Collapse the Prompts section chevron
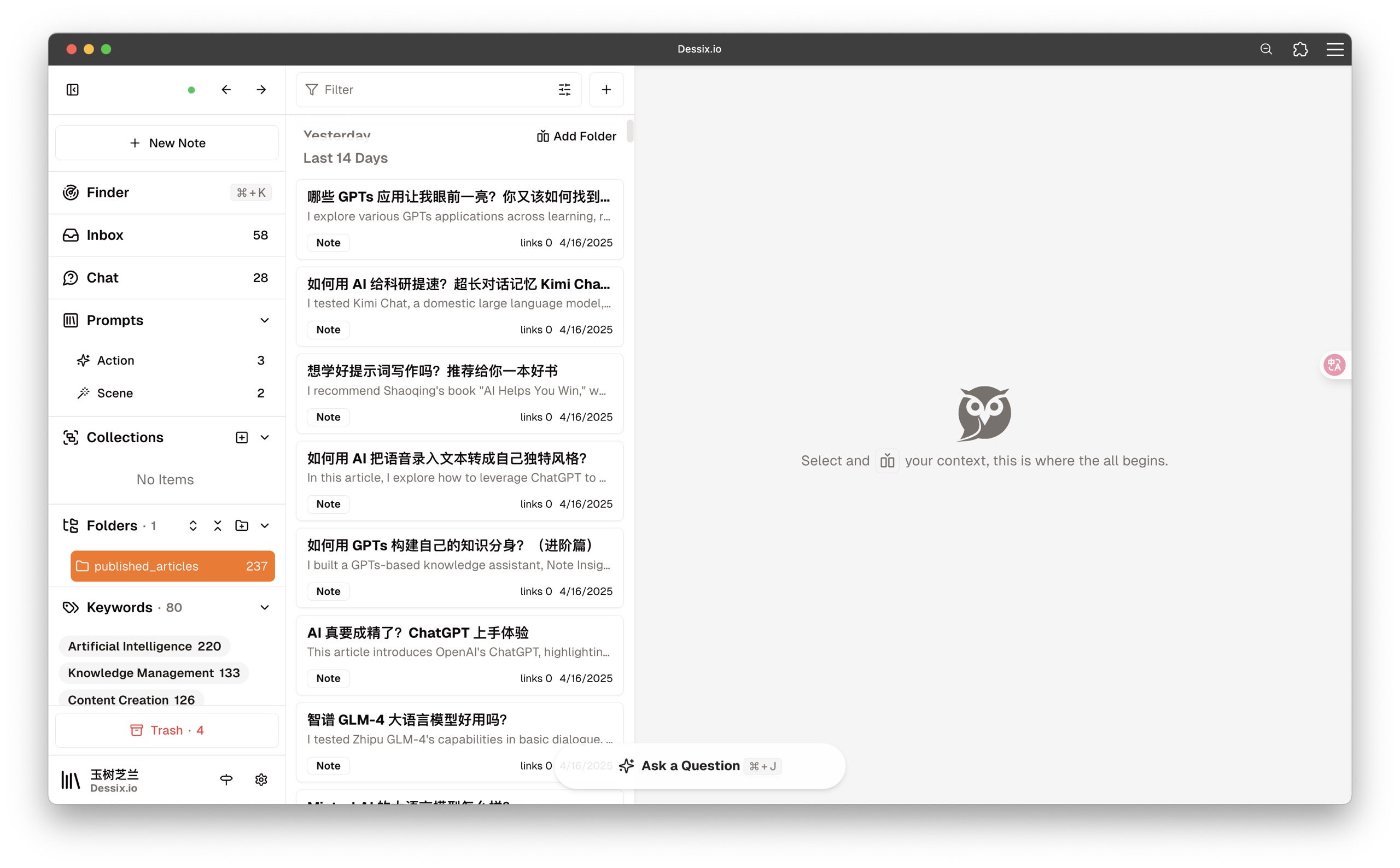1400x868 pixels. pyautogui.click(x=265, y=320)
